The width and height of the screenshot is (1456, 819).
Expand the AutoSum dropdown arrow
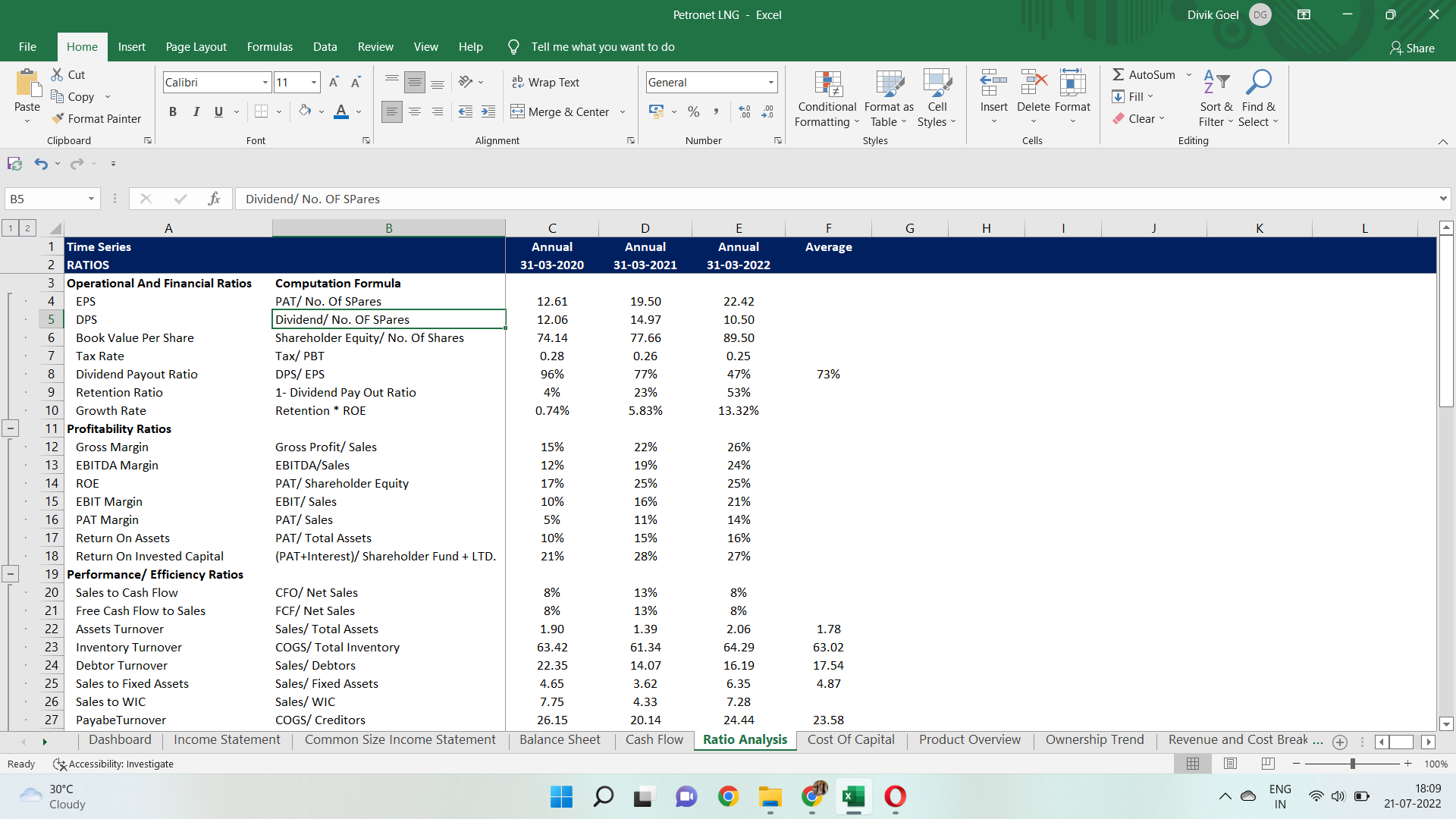(1188, 74)
